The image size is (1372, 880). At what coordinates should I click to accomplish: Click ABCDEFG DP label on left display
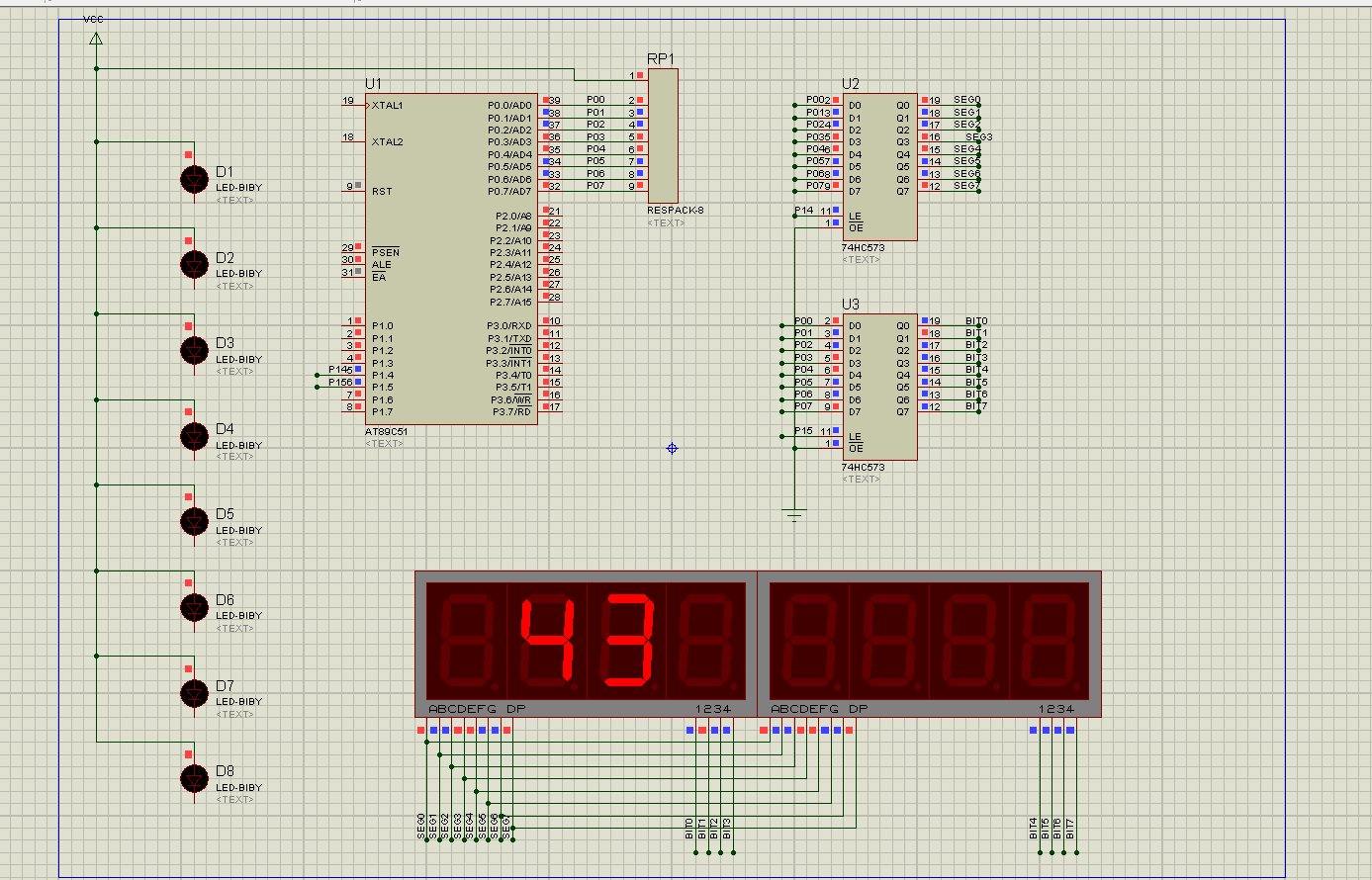pyautogui.click(x=478, y=709)
